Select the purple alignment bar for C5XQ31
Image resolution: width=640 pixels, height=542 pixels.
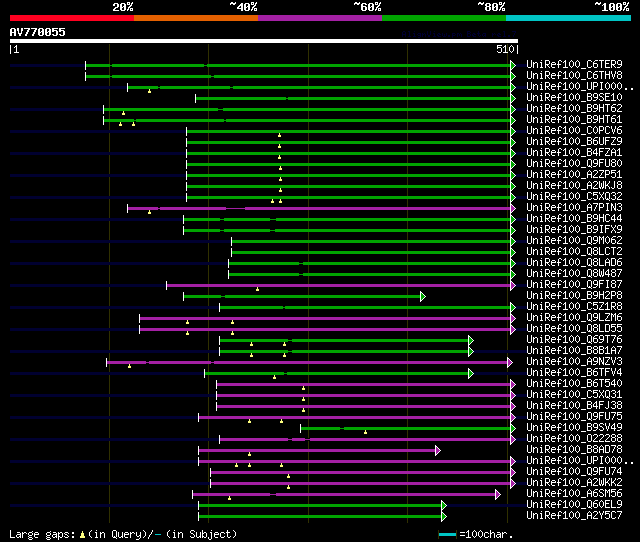point(364,395)
